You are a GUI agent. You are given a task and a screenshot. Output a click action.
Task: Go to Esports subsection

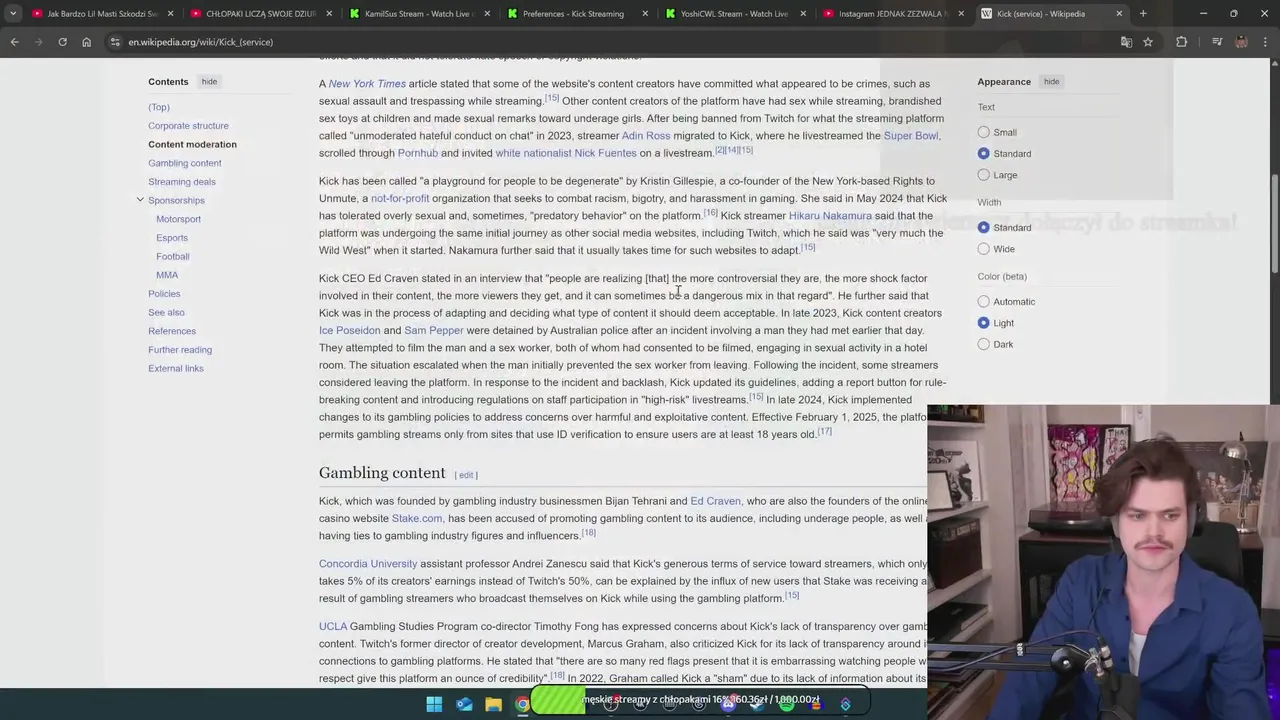172,237
